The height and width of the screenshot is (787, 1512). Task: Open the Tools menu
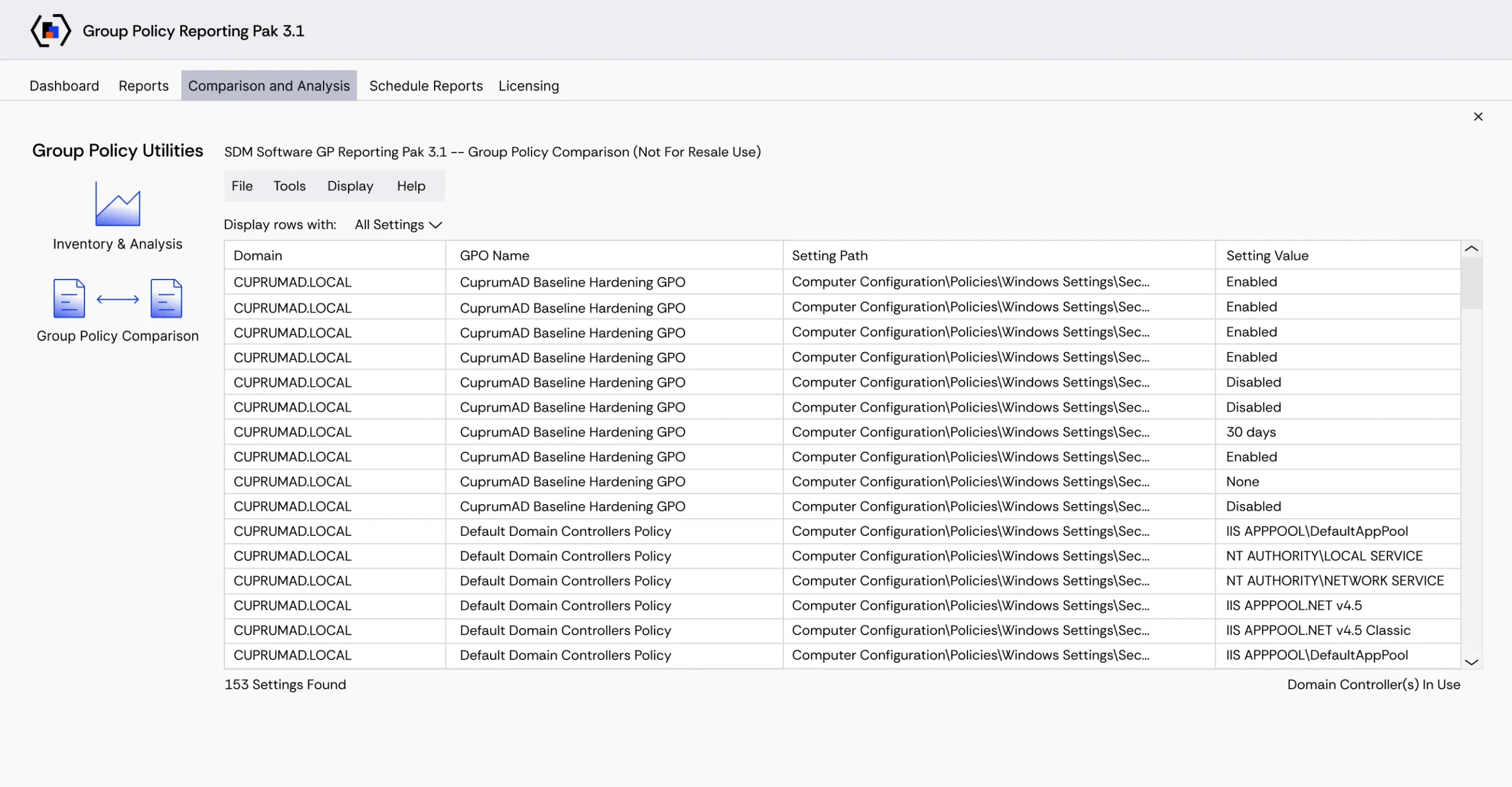289,186
